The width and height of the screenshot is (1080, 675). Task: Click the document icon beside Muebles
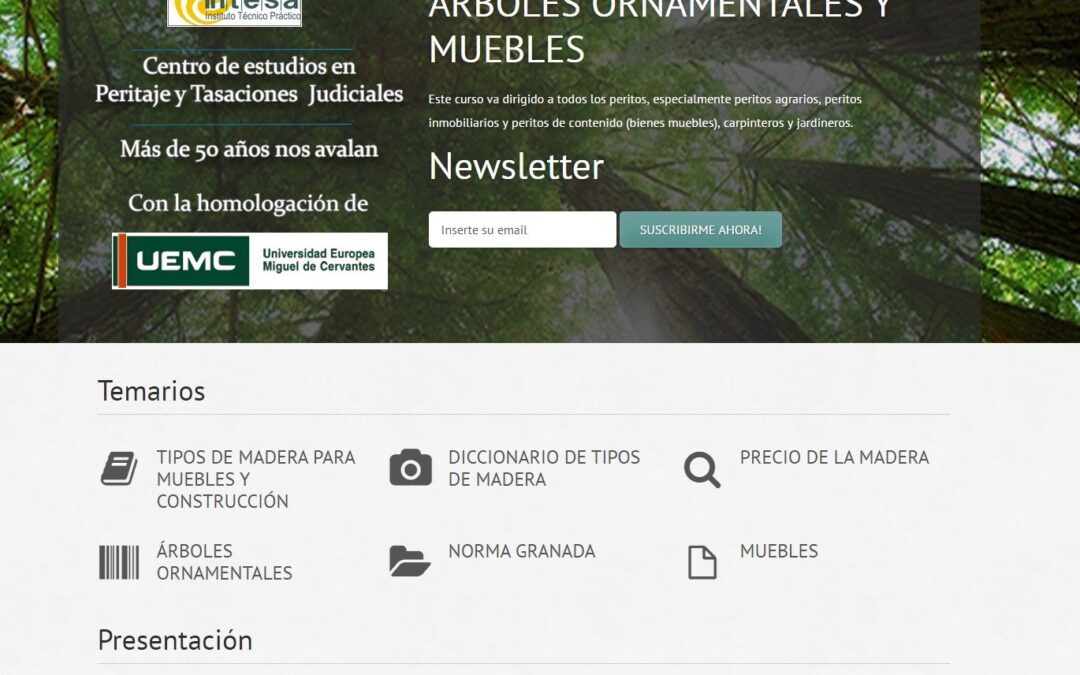701,563
